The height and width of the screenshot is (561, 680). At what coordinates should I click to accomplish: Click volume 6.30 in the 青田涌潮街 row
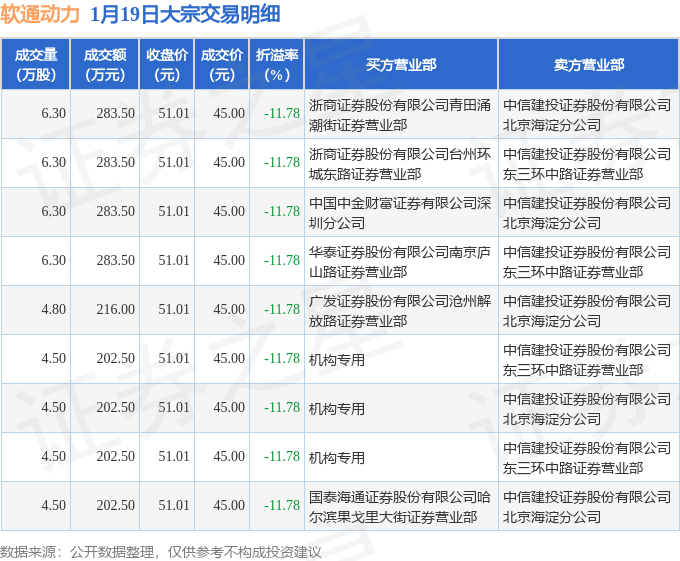click(x=54, y=114)
